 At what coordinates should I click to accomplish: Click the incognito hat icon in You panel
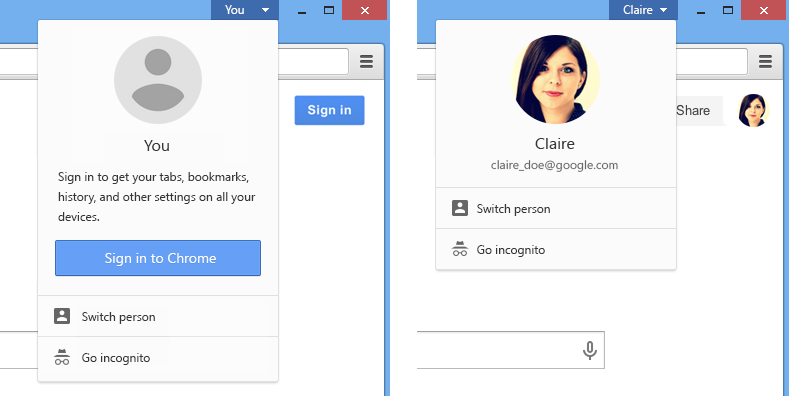point(62,357)
